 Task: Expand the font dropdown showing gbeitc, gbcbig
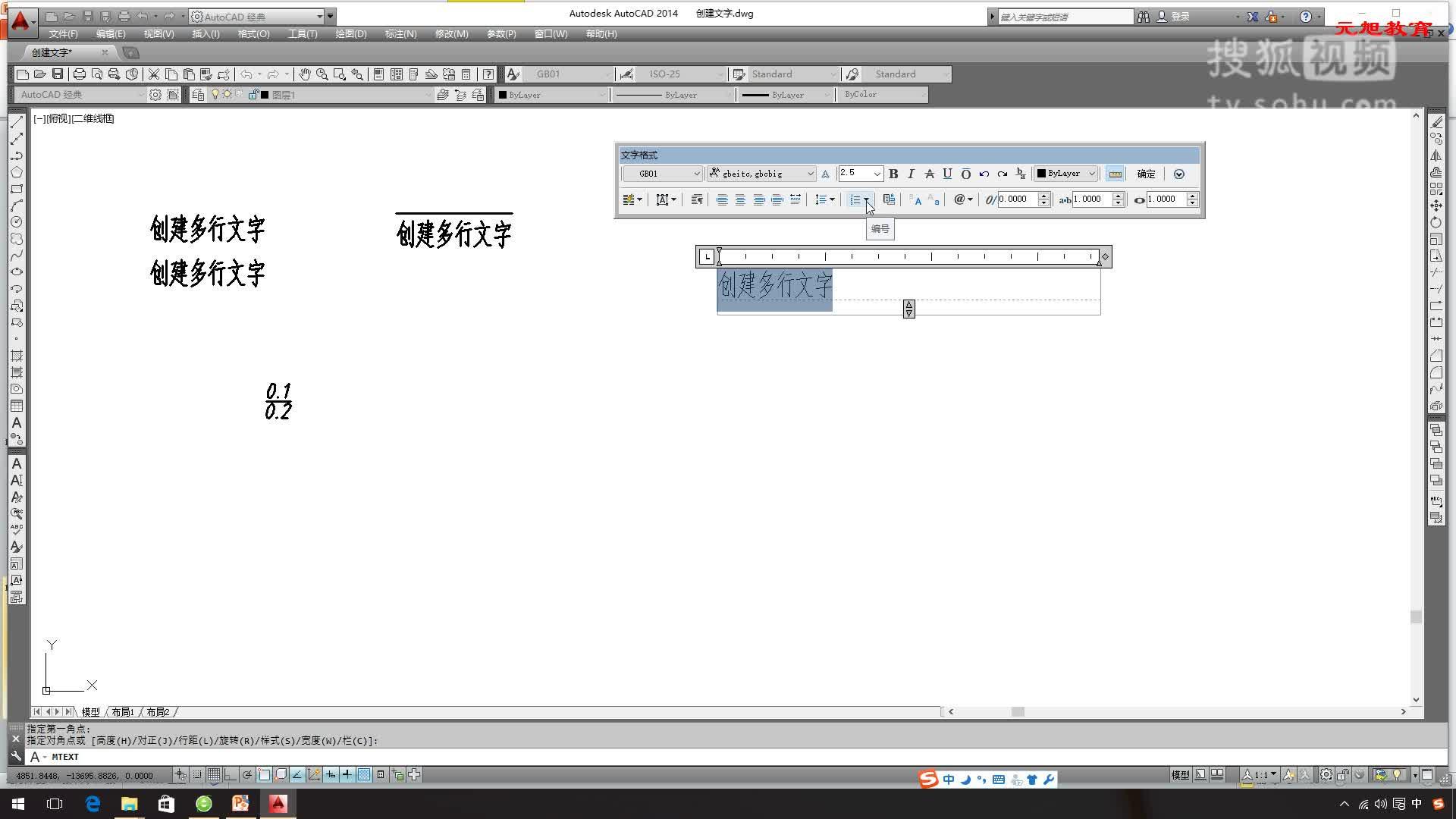pyautogui.click(x=810, y=174)
